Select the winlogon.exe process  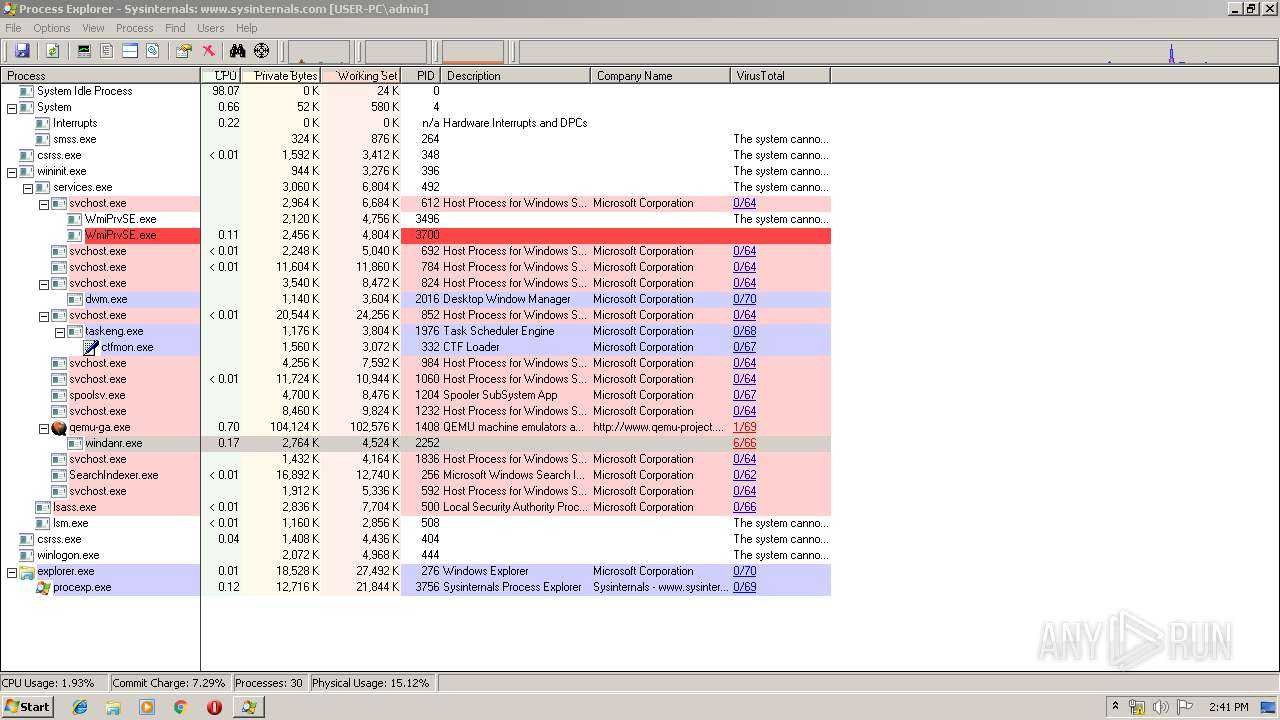pos(415,555)
